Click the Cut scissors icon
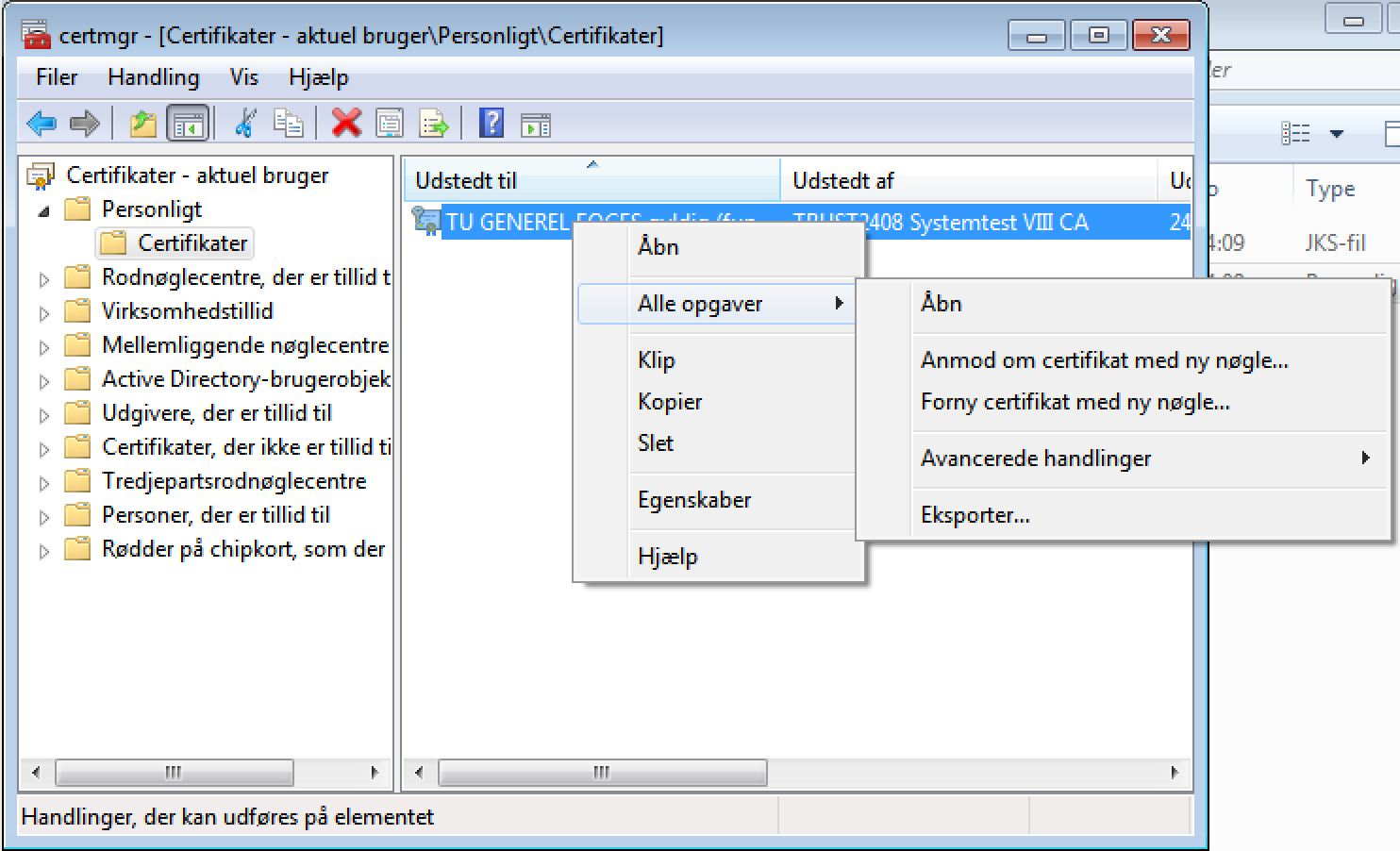Viewport: 1400px width, 851px height. [245, 124]
